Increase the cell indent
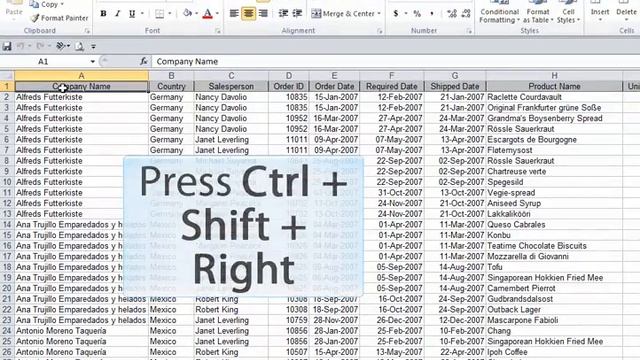This screenshot has height=360, width=640. click(298, 13)
